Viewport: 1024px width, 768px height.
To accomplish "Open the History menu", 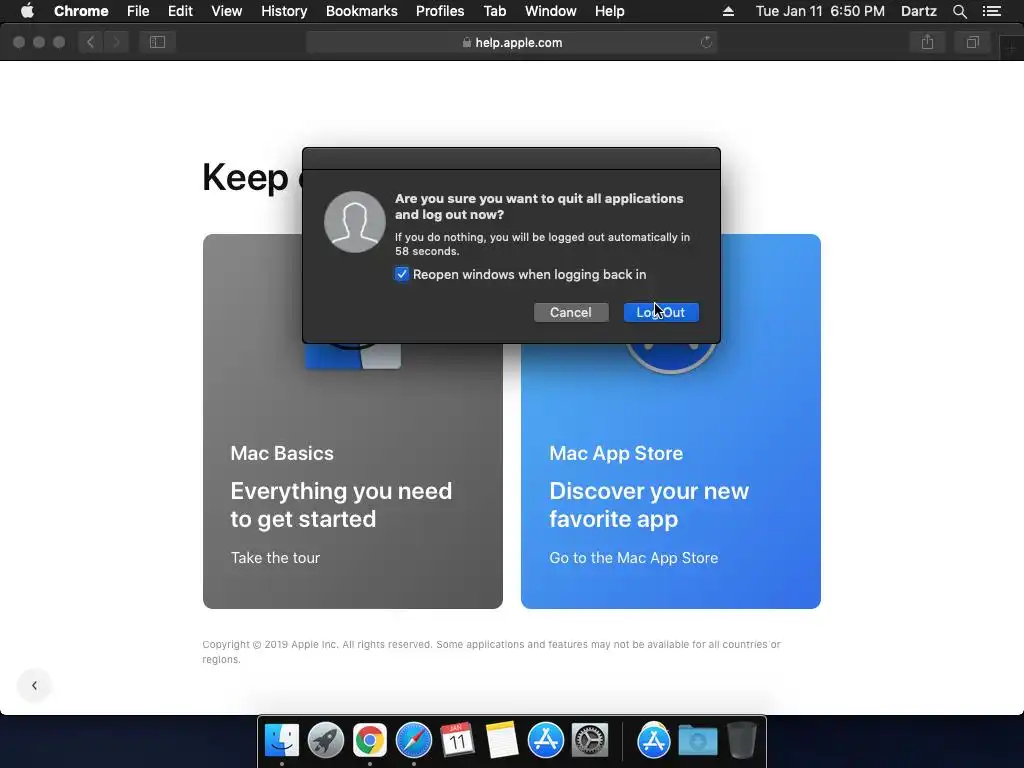I will coord(284,11).
